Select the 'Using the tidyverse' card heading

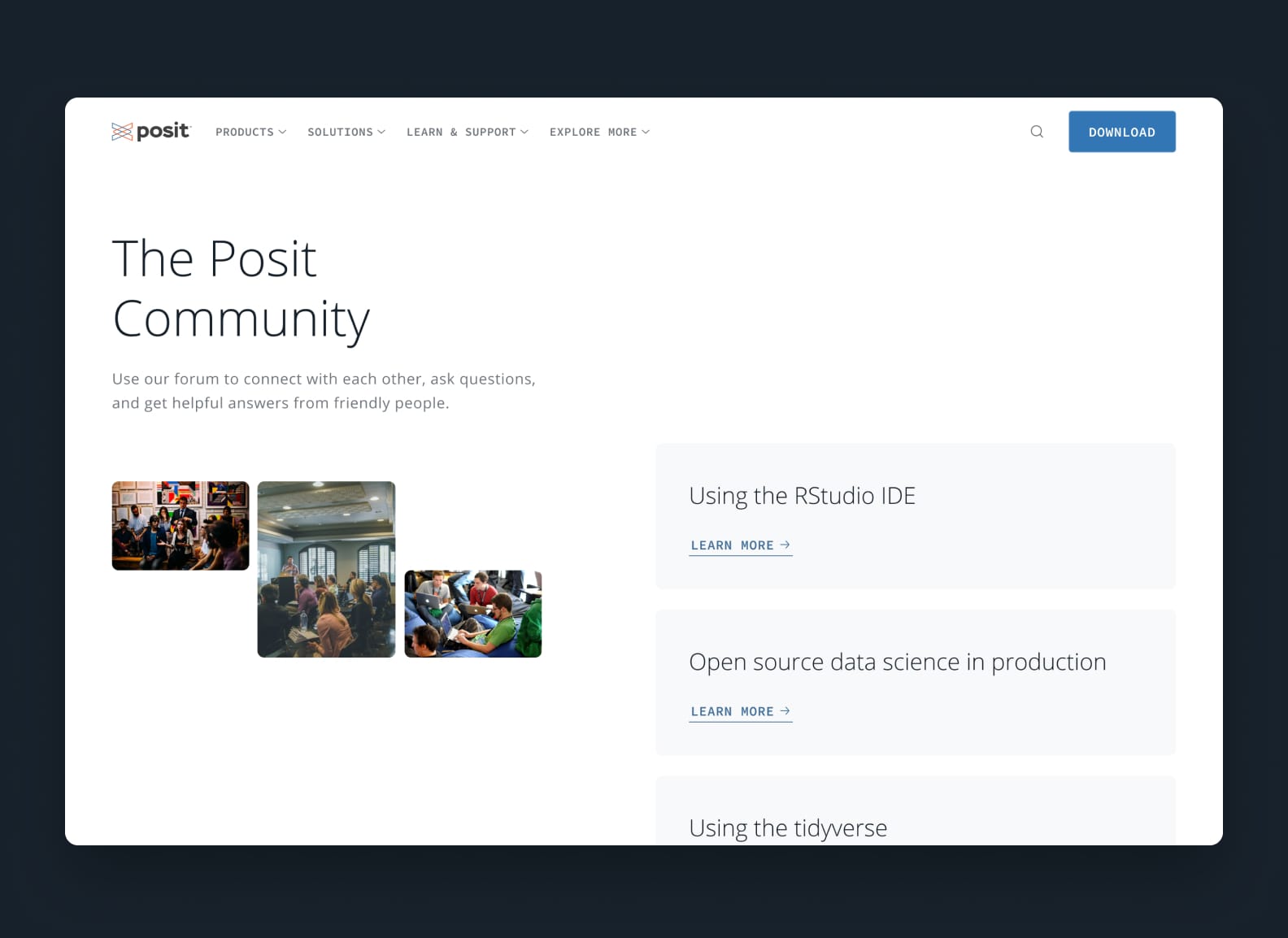pos(788,828)
